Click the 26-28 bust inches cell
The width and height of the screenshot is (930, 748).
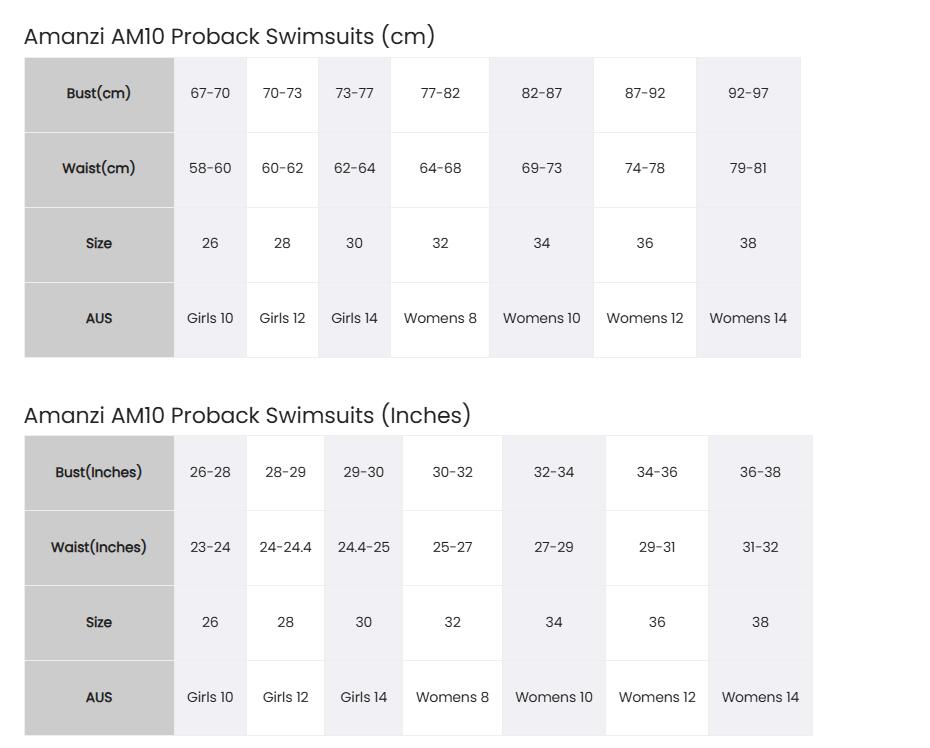tap(210, 473)
